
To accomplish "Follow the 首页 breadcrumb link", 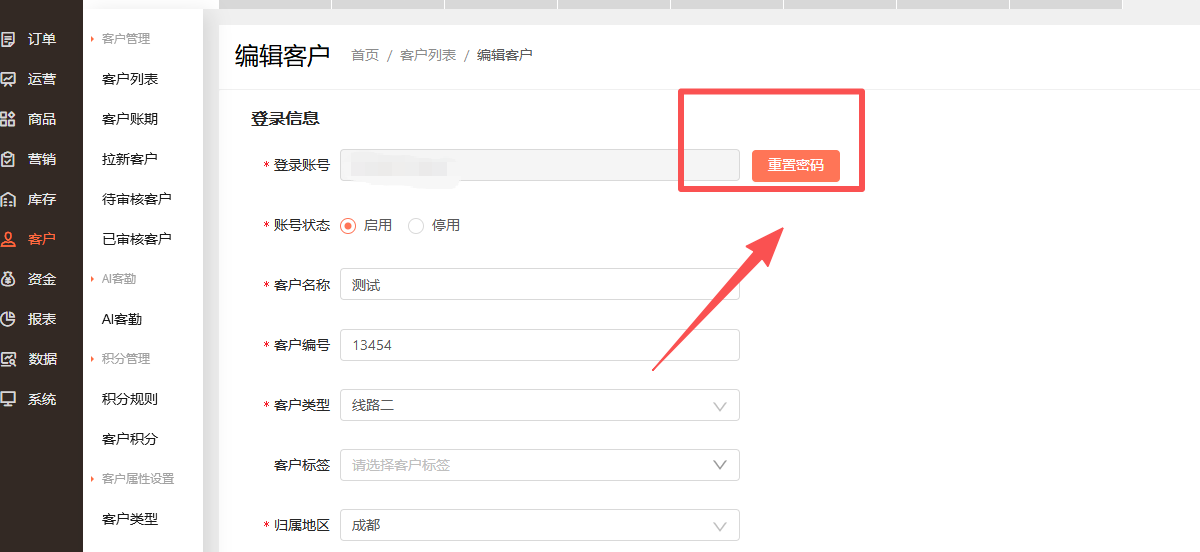I will [365, 55].
